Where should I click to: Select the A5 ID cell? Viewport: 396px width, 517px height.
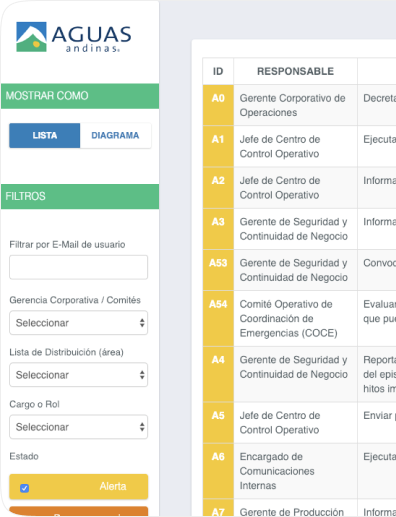218,423
